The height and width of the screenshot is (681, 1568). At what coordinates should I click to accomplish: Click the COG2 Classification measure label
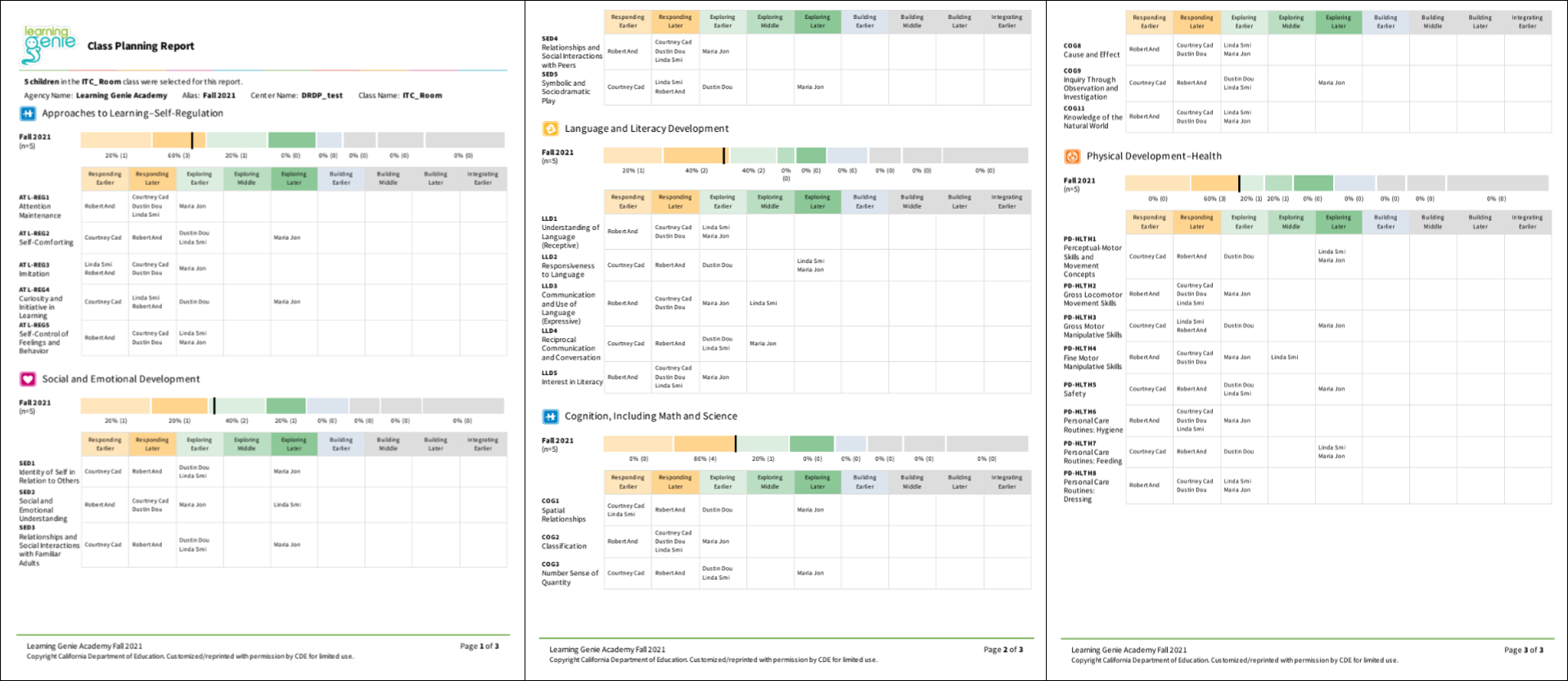563,542
